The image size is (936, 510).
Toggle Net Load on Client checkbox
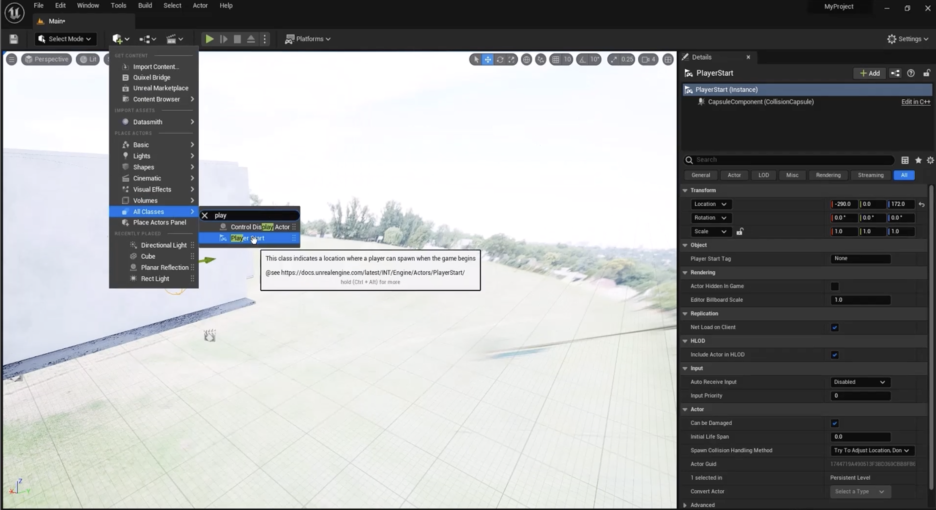click(835, 328)
